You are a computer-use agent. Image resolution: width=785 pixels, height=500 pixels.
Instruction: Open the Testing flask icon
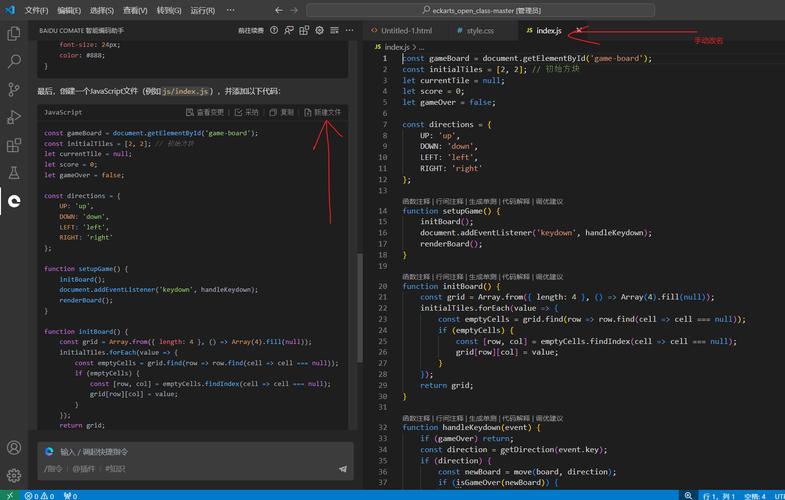click(x=14, y=173)
